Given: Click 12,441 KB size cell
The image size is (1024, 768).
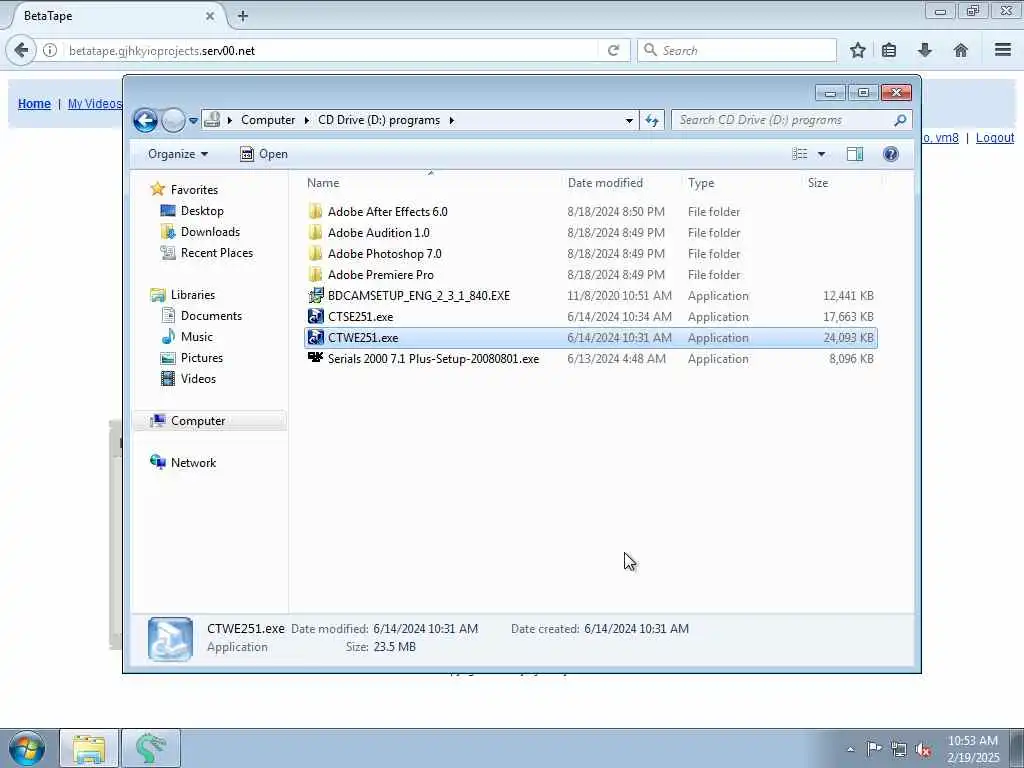Looking at the screenshot, I should pos(848,295).
